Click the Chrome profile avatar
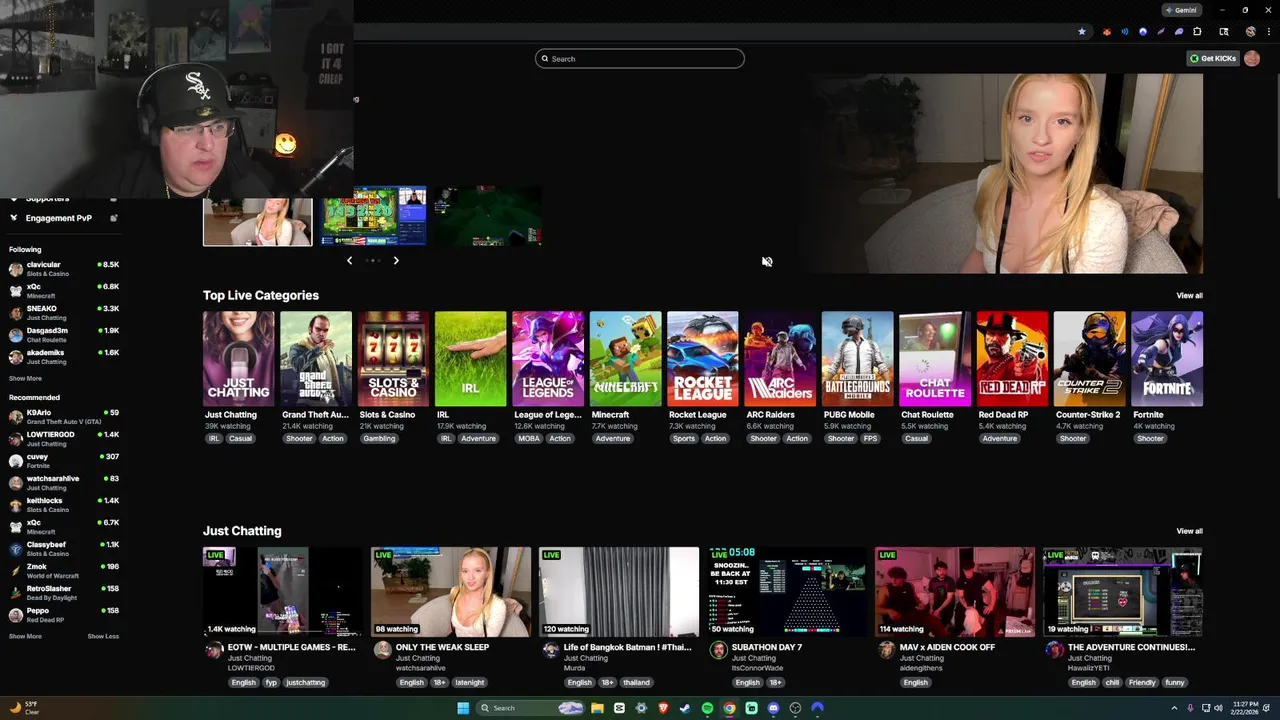Viewport: 1280px width, 720px height. pyautogui.click(x=1250, y=32)
